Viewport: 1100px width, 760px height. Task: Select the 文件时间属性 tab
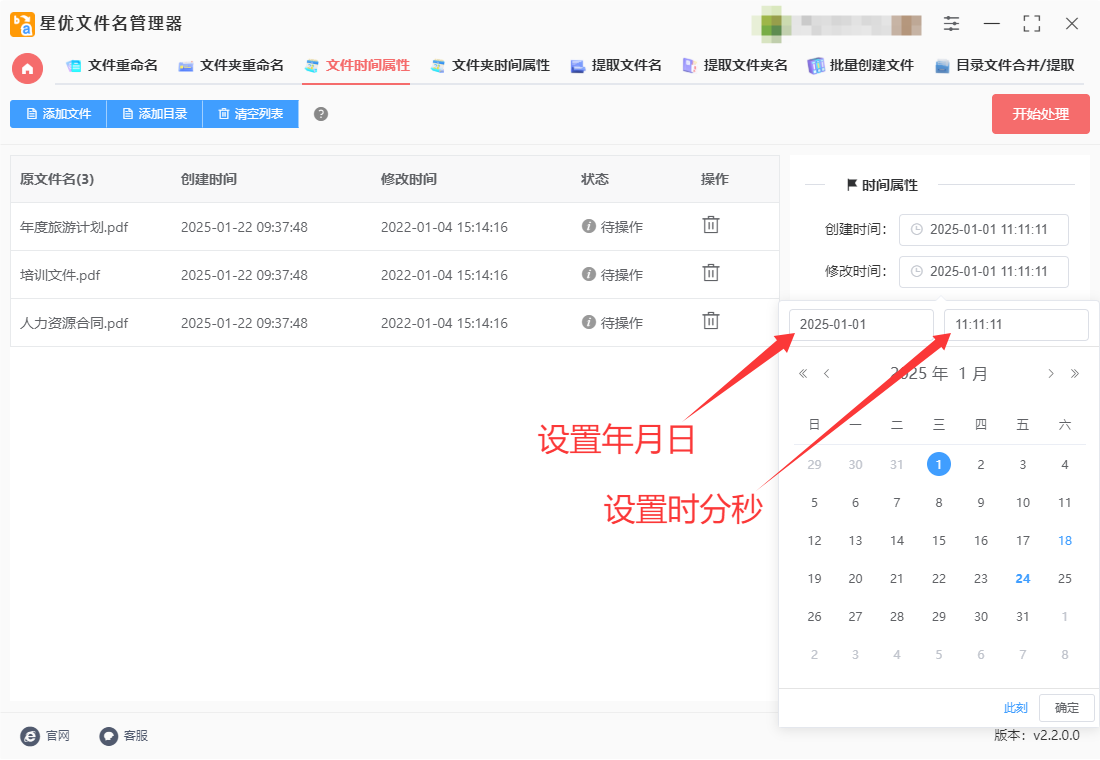356,66
